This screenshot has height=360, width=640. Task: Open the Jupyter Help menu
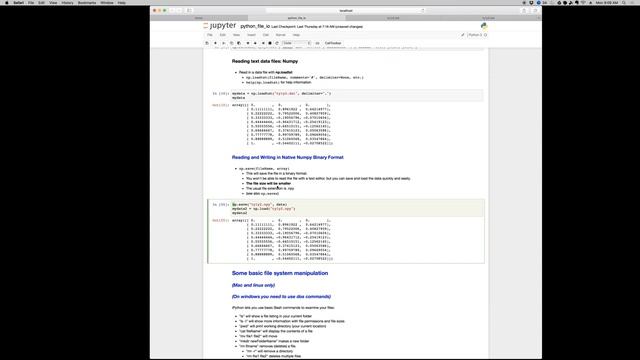click(296, 35)
